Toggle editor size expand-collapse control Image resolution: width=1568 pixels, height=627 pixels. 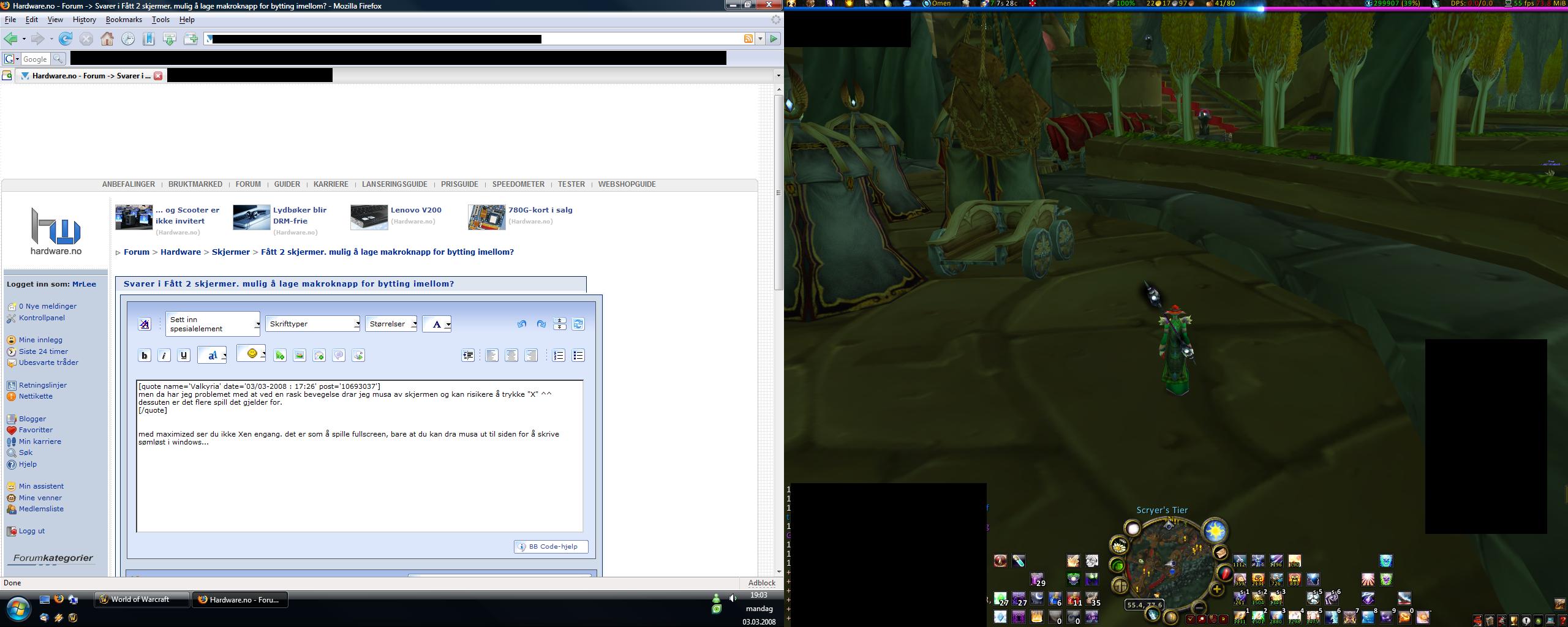click(560, 324)
